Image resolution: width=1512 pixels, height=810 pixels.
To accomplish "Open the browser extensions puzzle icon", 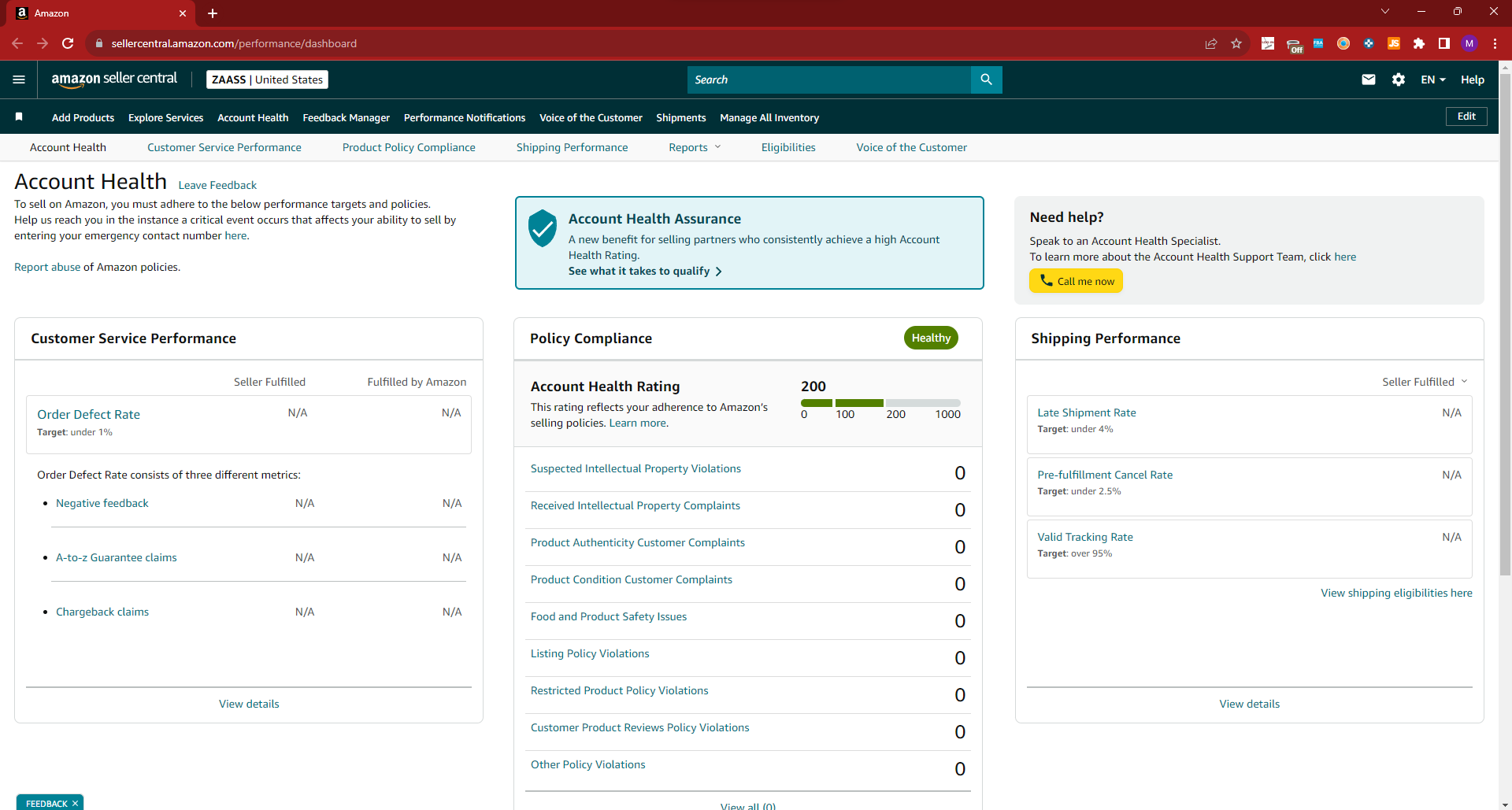I will (1419, 43).
